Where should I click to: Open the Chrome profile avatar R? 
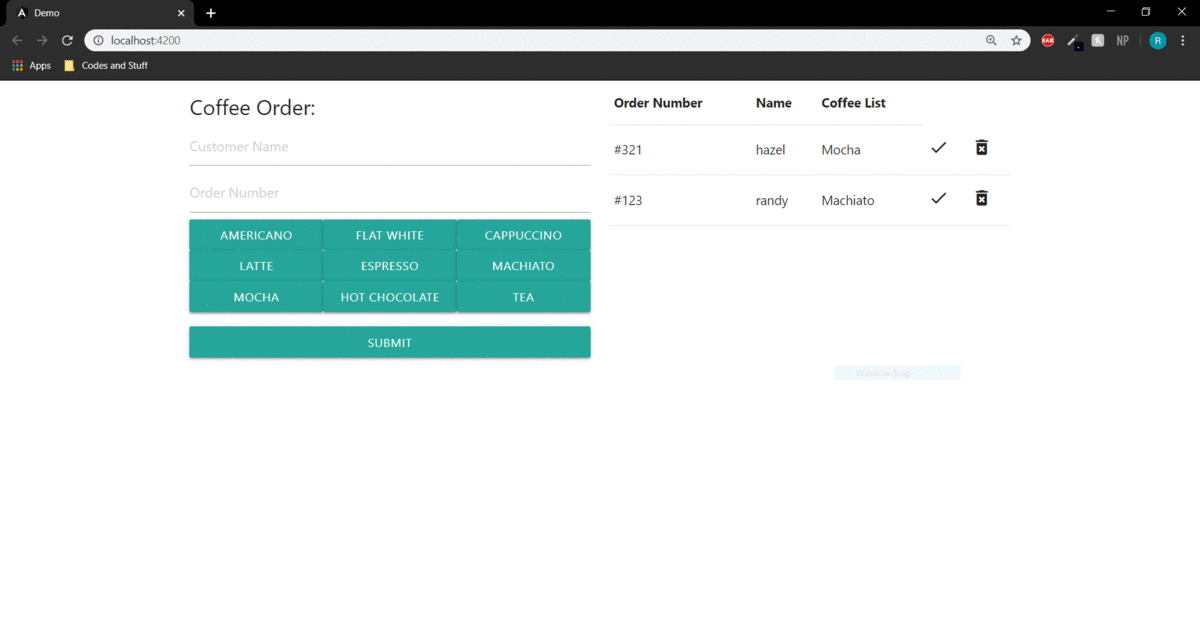(1158, 40)
